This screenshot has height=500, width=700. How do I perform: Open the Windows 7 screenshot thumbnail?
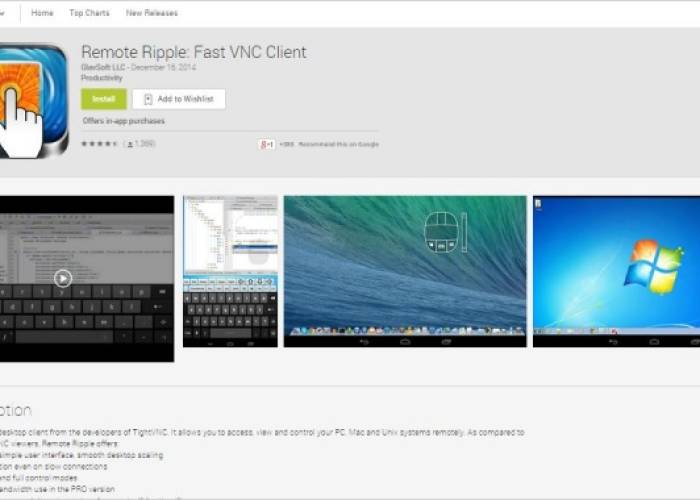[617, 271]
